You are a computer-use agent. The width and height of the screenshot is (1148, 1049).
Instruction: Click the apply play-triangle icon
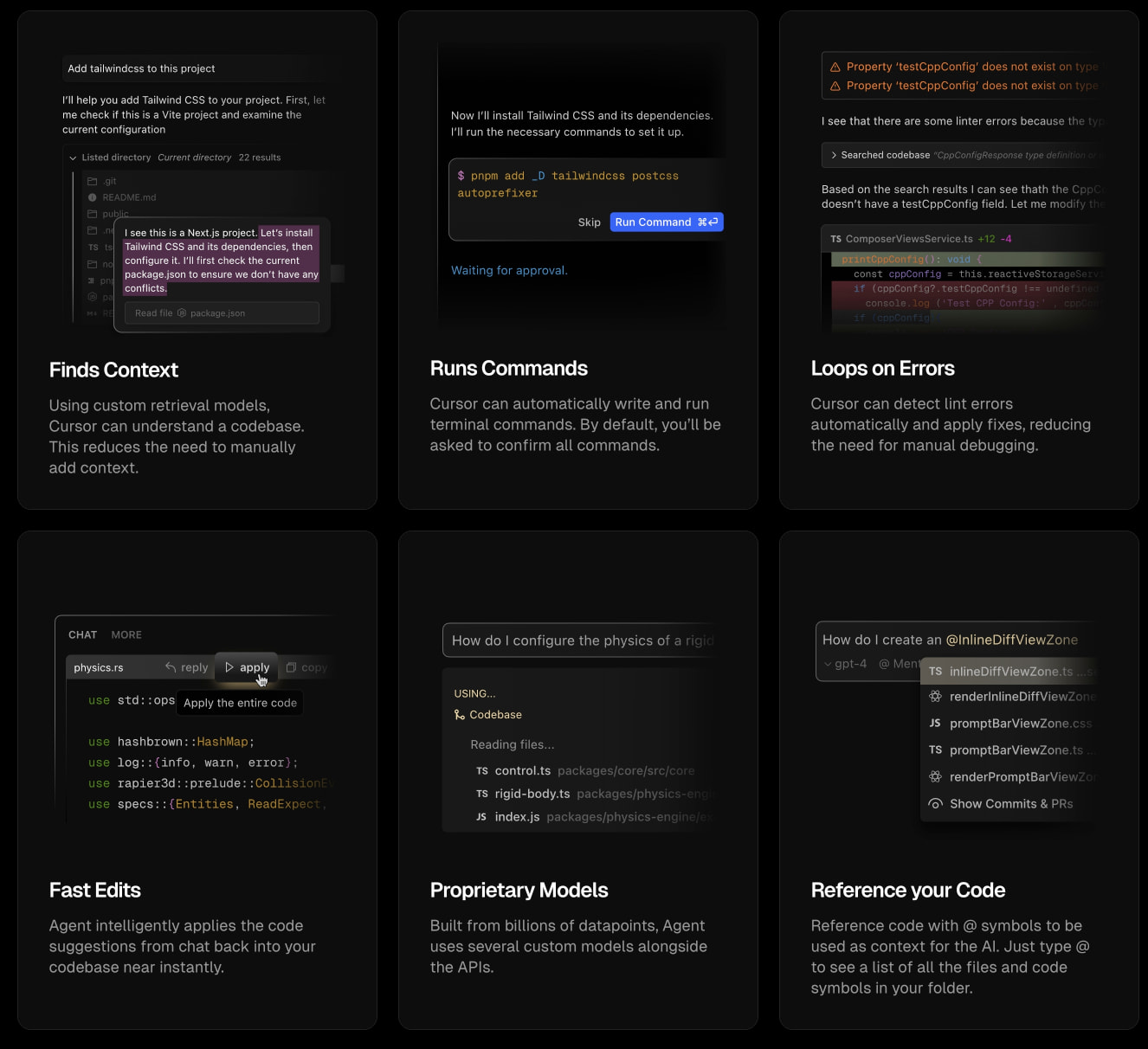[x=229, y=667]
